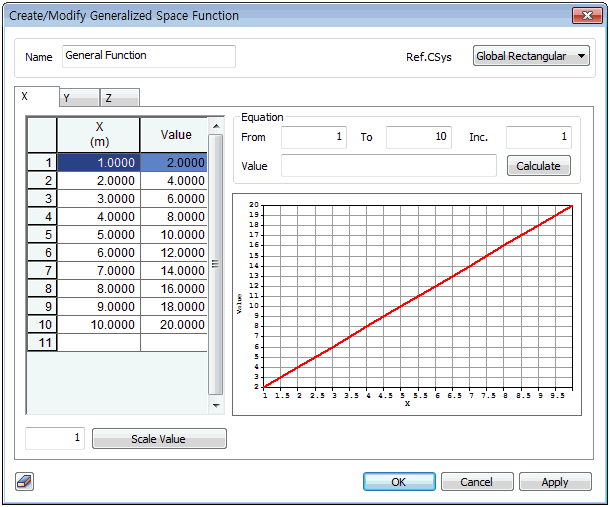The width and height of the screenshot is (610, 507).
Task: Confirm with the OK button
Action: click(x=398, y=482)
